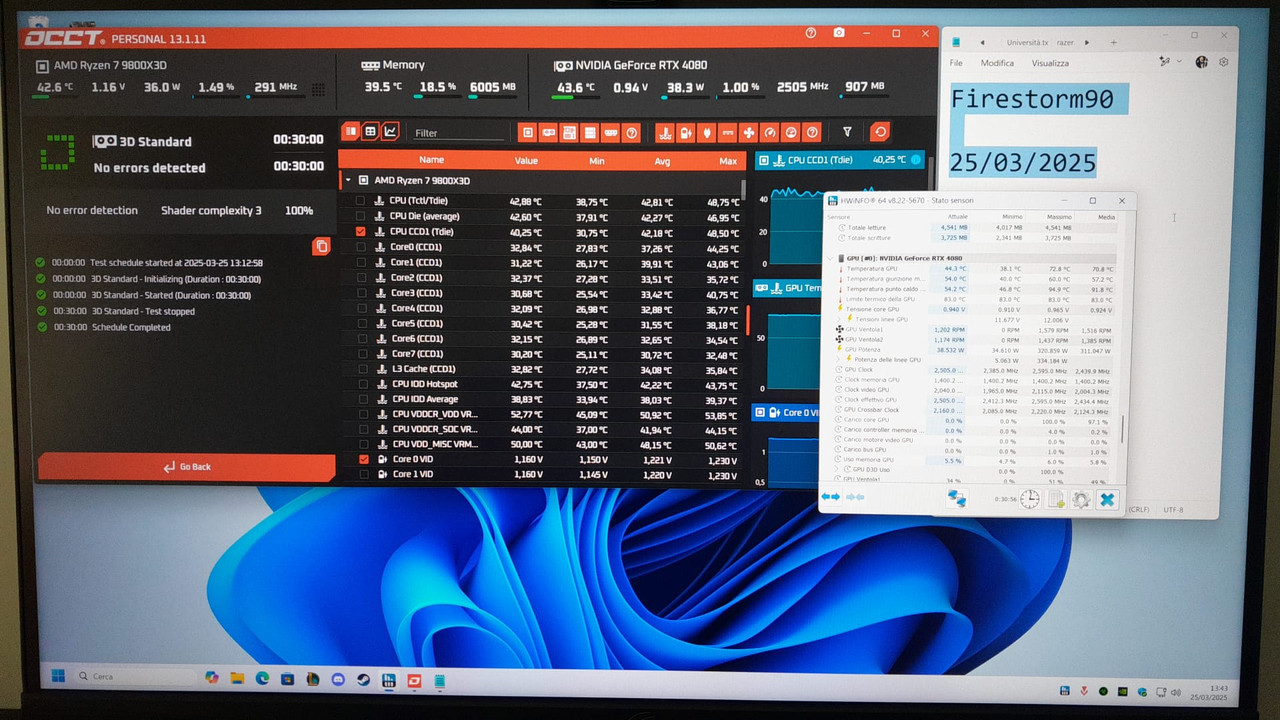This screenshot has width=1280, height=720.
Task: Click the Filter input field in OCCT
Action: 459,133
